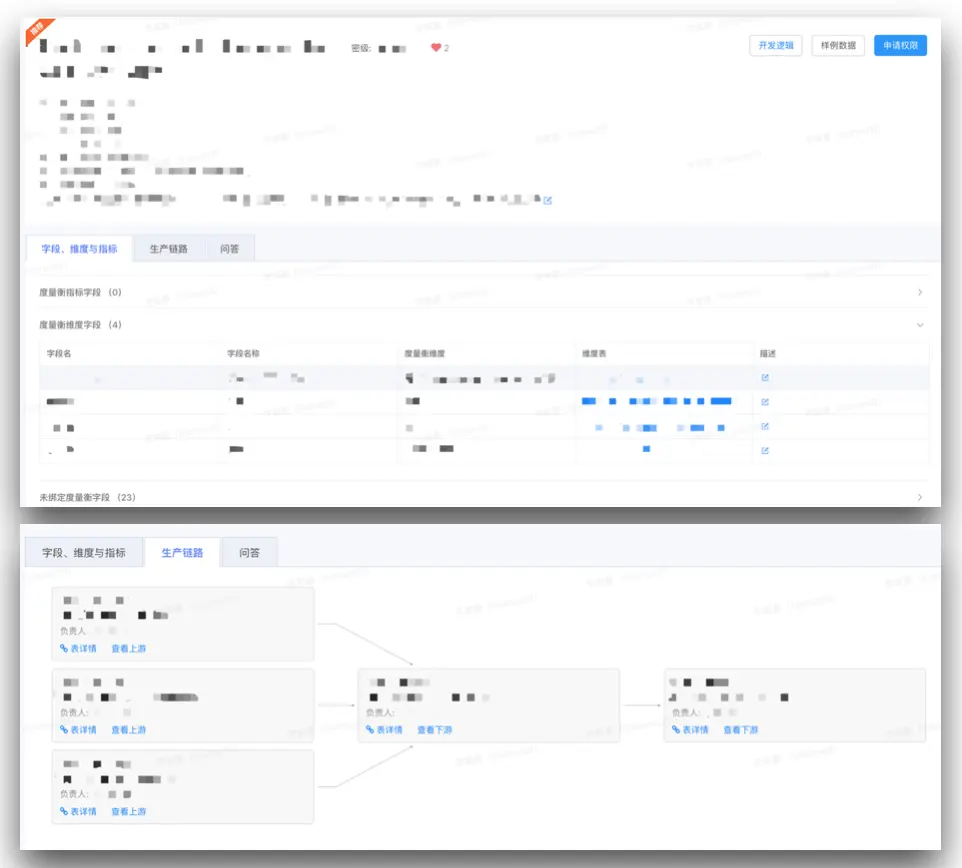Open 样例数据 sample data

pos(838,45)
